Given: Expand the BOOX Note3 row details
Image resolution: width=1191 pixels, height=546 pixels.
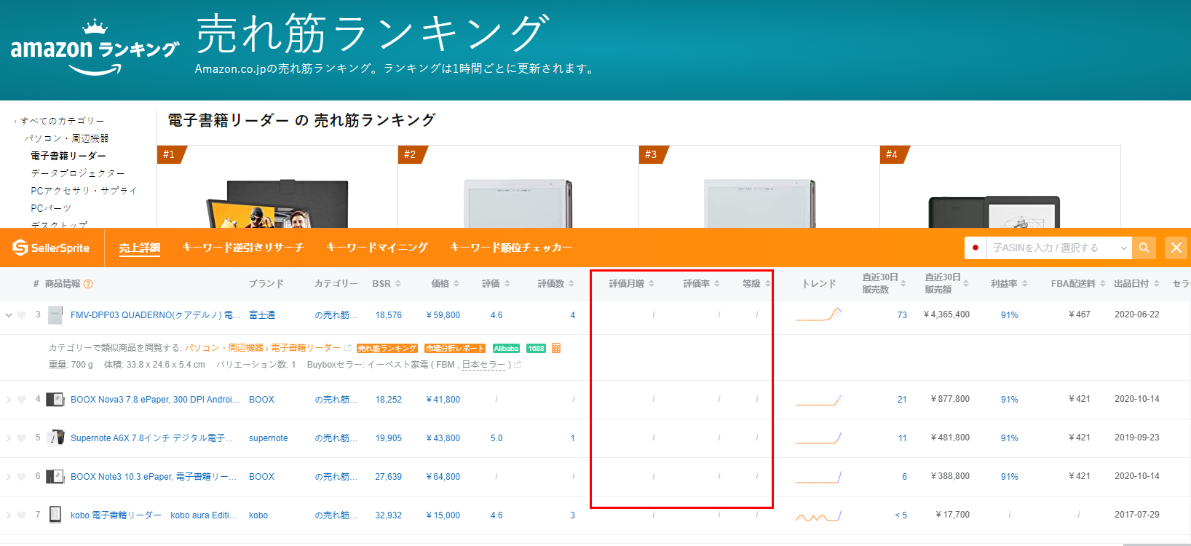Looking at the screenshot, I should pyautogui.click(x=9, y=477).
